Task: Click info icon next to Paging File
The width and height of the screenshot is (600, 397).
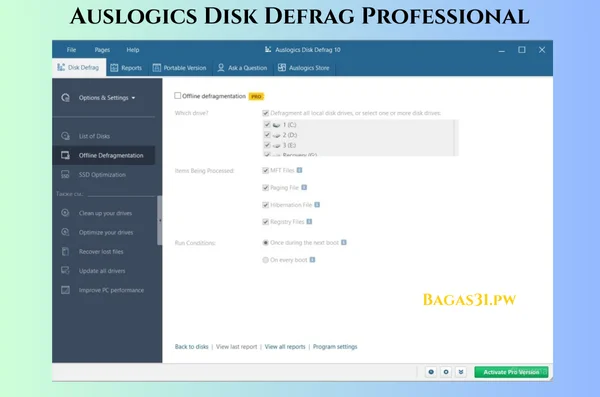Action: pos(304,187)
